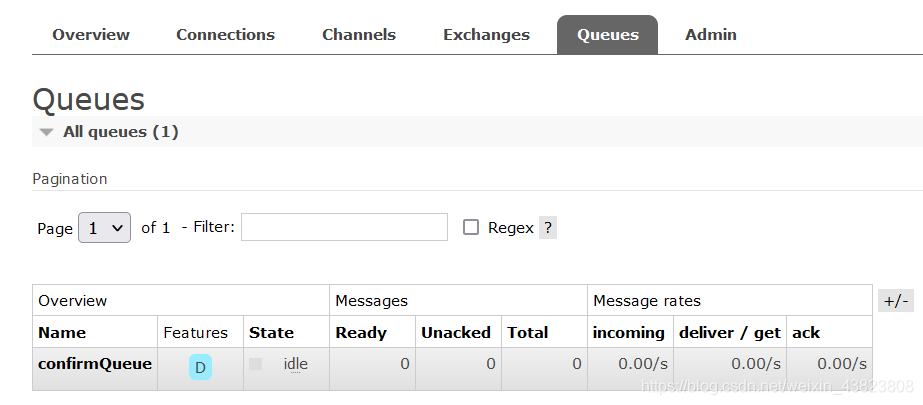Click the Queues tab
The width and height of the screenshot is (923, 405).
click(607, 35)
